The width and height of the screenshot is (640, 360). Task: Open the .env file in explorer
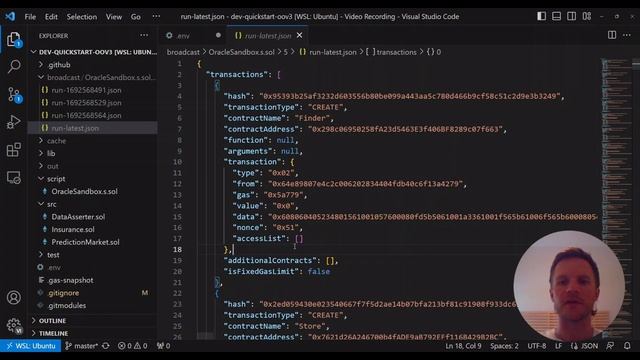tap(94, 267)
